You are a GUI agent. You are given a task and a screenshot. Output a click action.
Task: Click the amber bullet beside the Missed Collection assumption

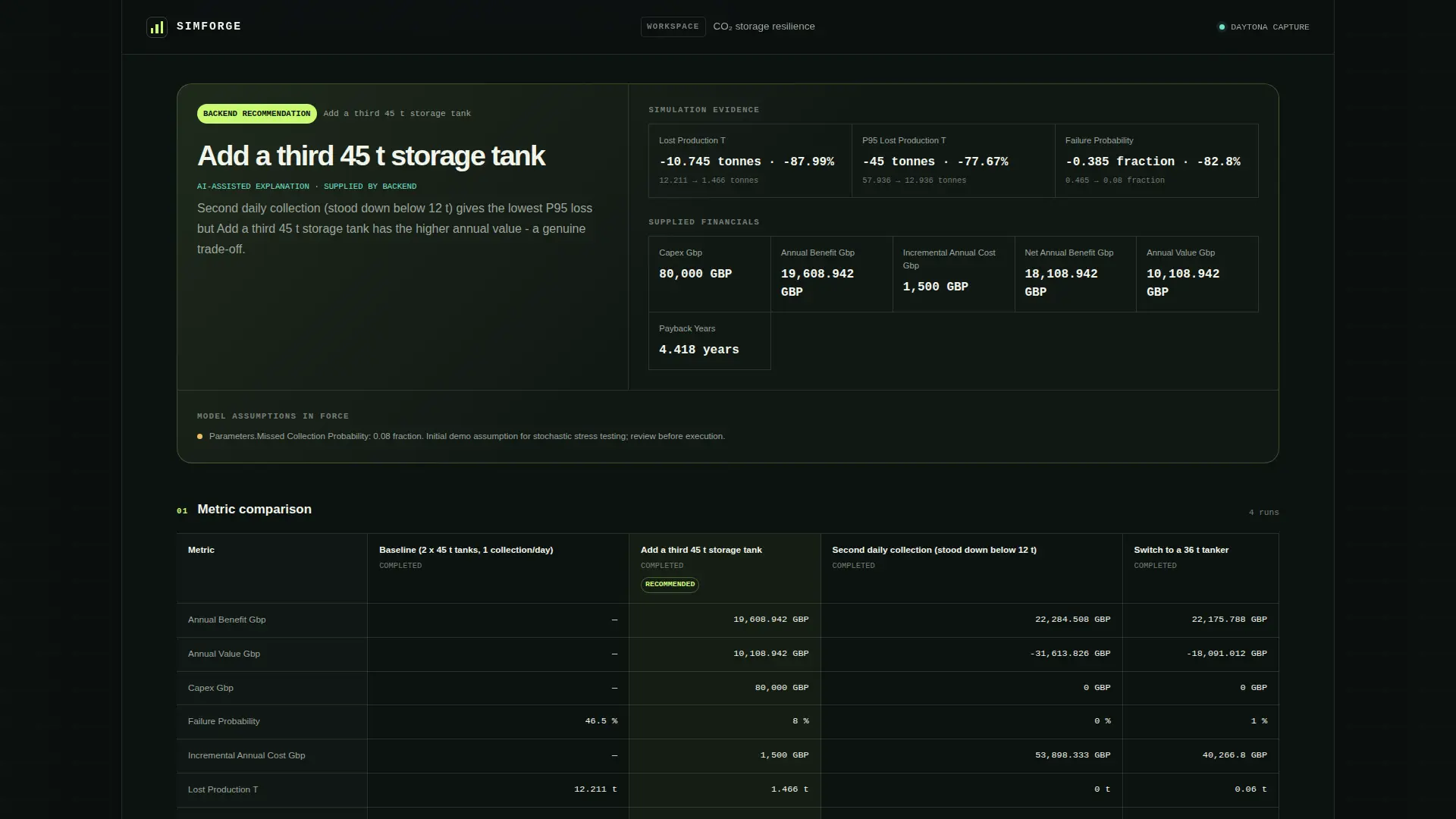[x=199, y=437]
